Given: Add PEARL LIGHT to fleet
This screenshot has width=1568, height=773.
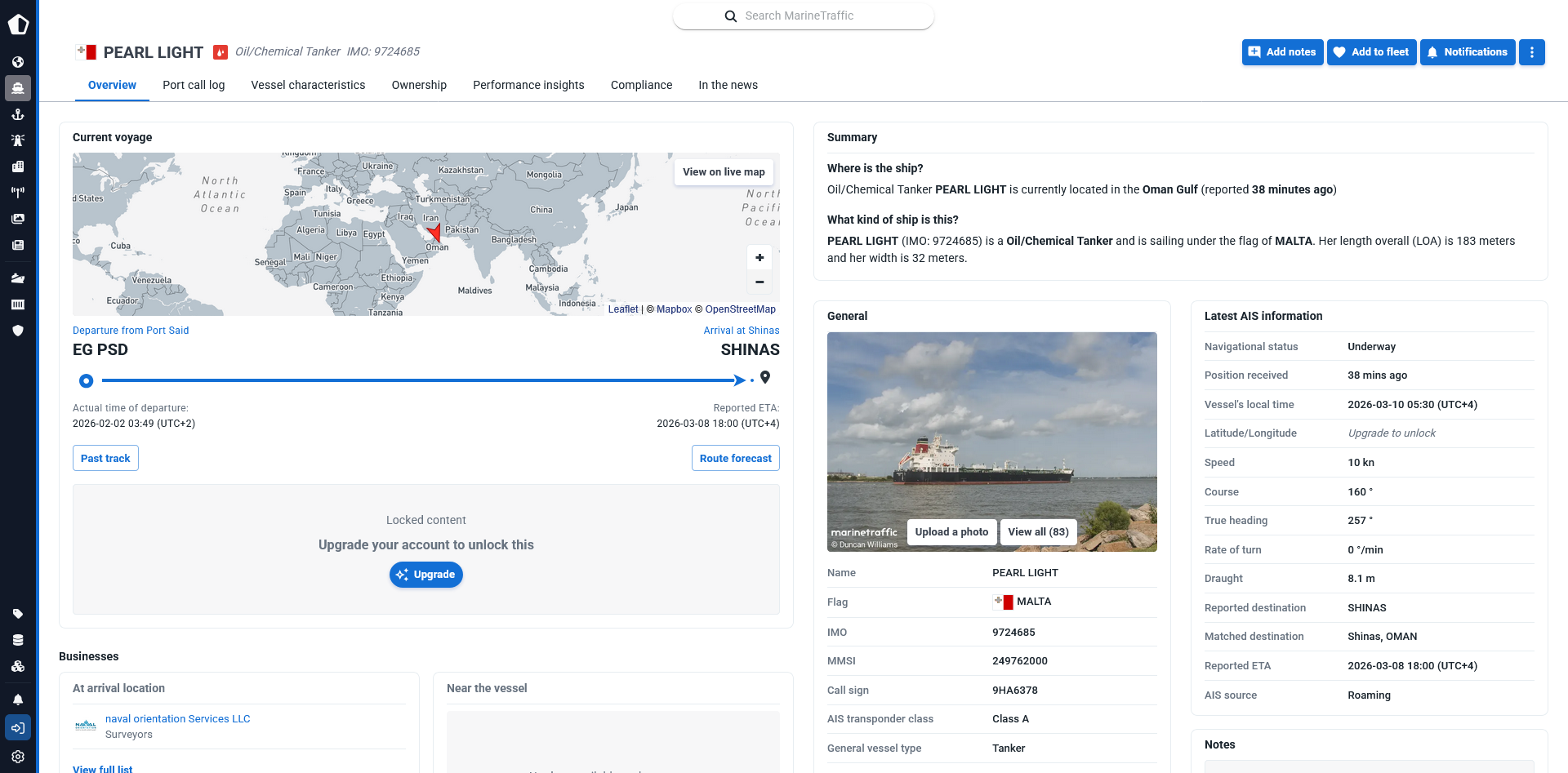Looking at the screenshot, I should point(1371,52).
